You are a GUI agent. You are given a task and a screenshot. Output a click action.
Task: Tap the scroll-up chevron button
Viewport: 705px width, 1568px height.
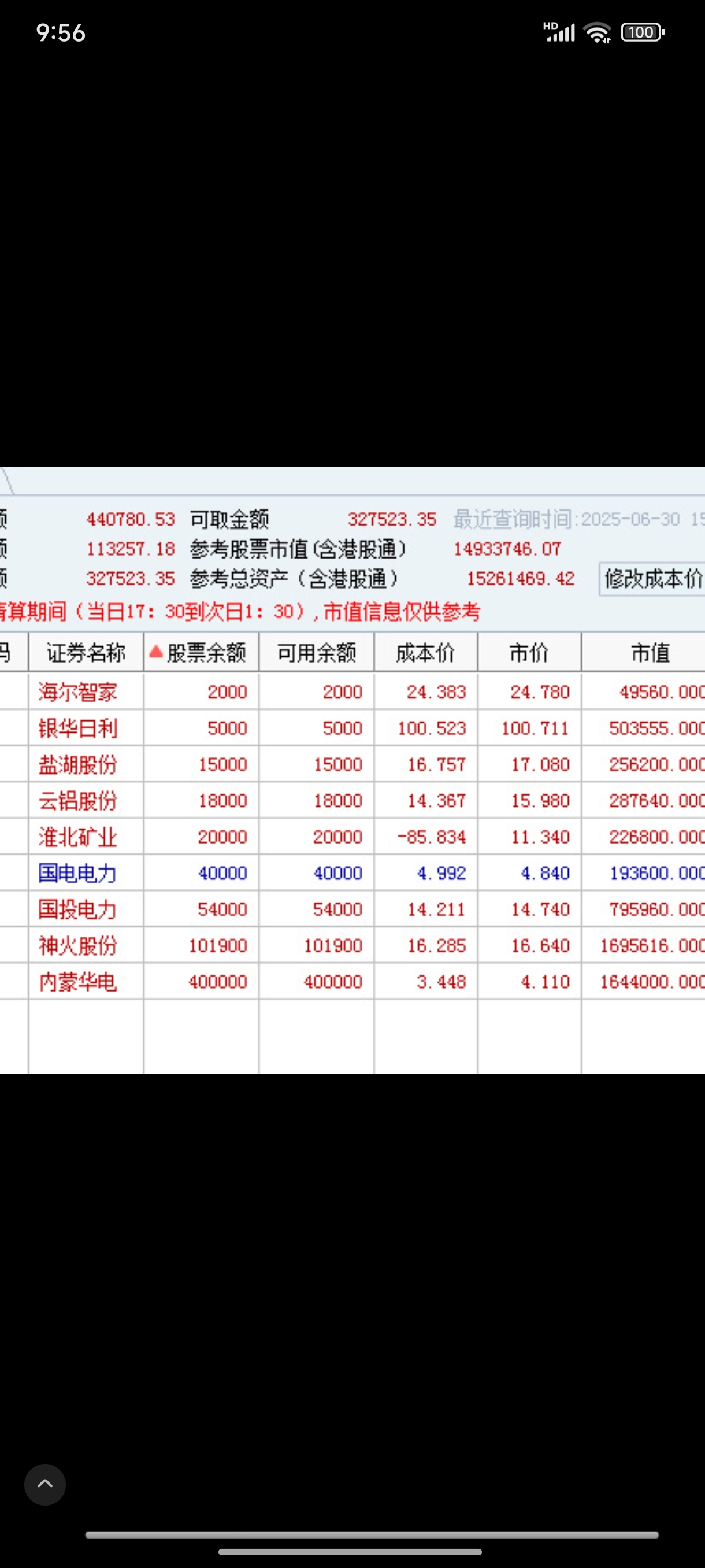tap(45, 1484)
